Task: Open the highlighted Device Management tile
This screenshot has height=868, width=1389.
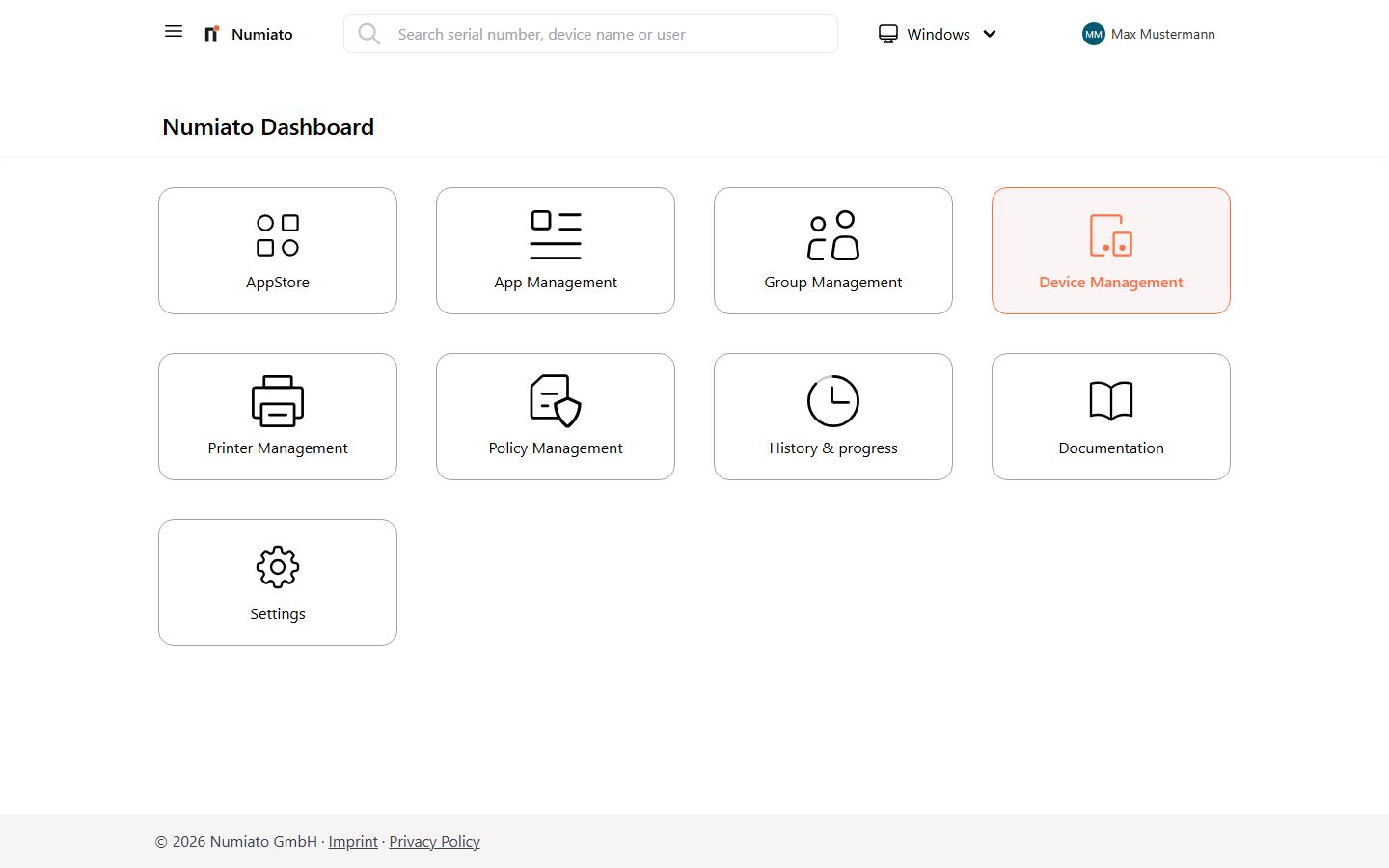Action: (x=1110, y=251)
